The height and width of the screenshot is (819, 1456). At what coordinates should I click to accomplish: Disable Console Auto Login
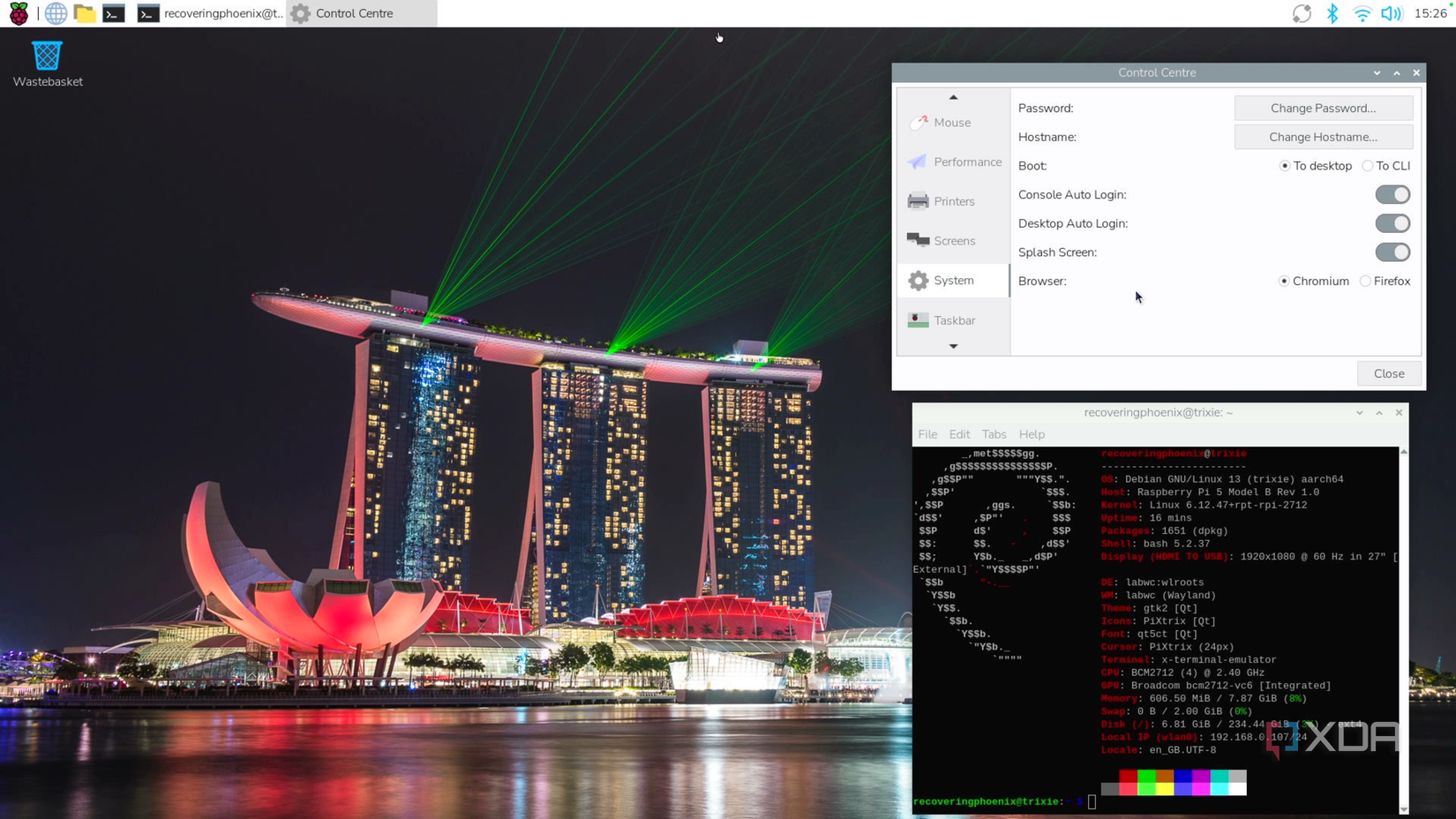[1392, 194]
